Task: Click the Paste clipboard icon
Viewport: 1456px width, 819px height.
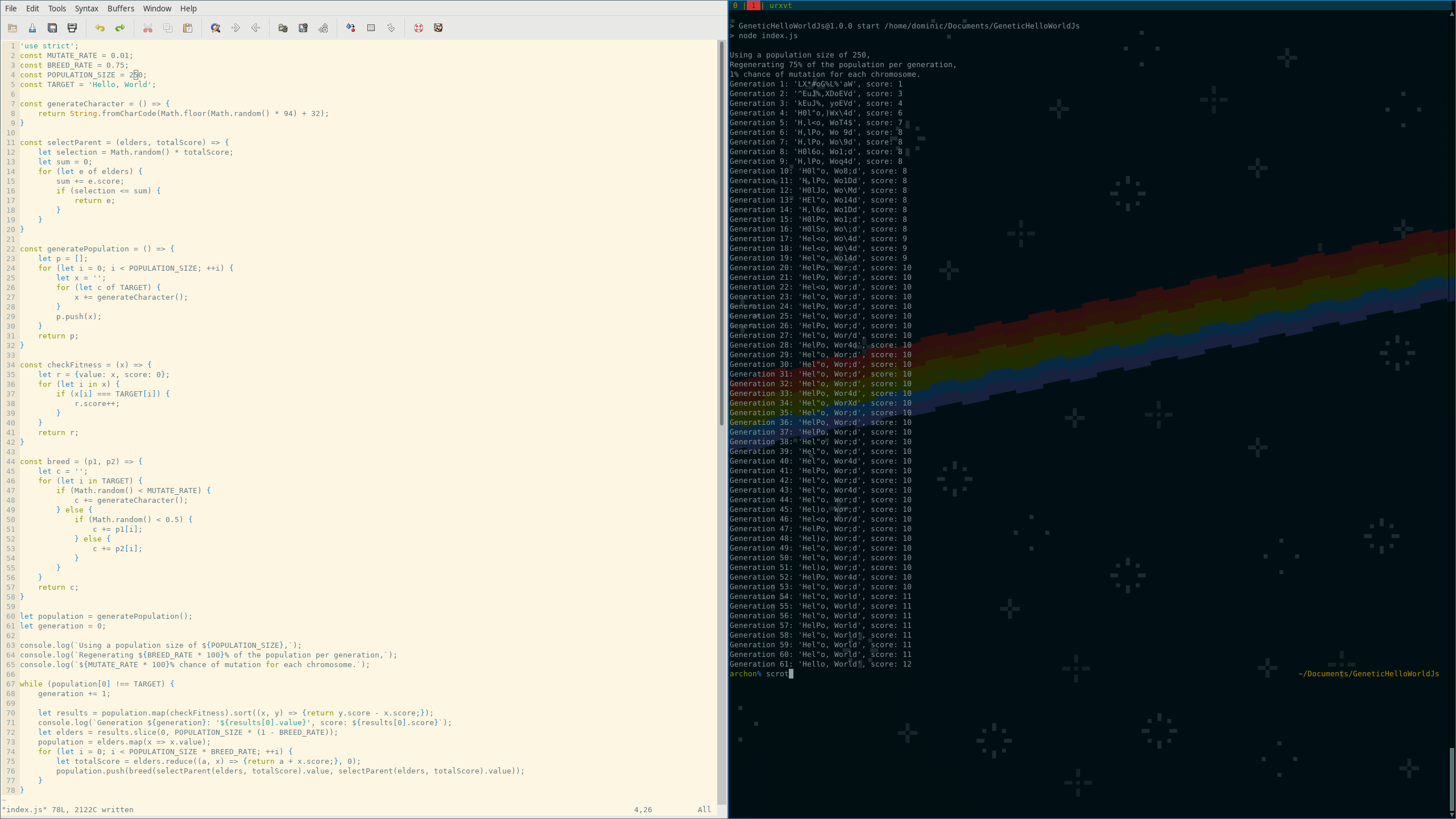Action: (x=188, y=28)
